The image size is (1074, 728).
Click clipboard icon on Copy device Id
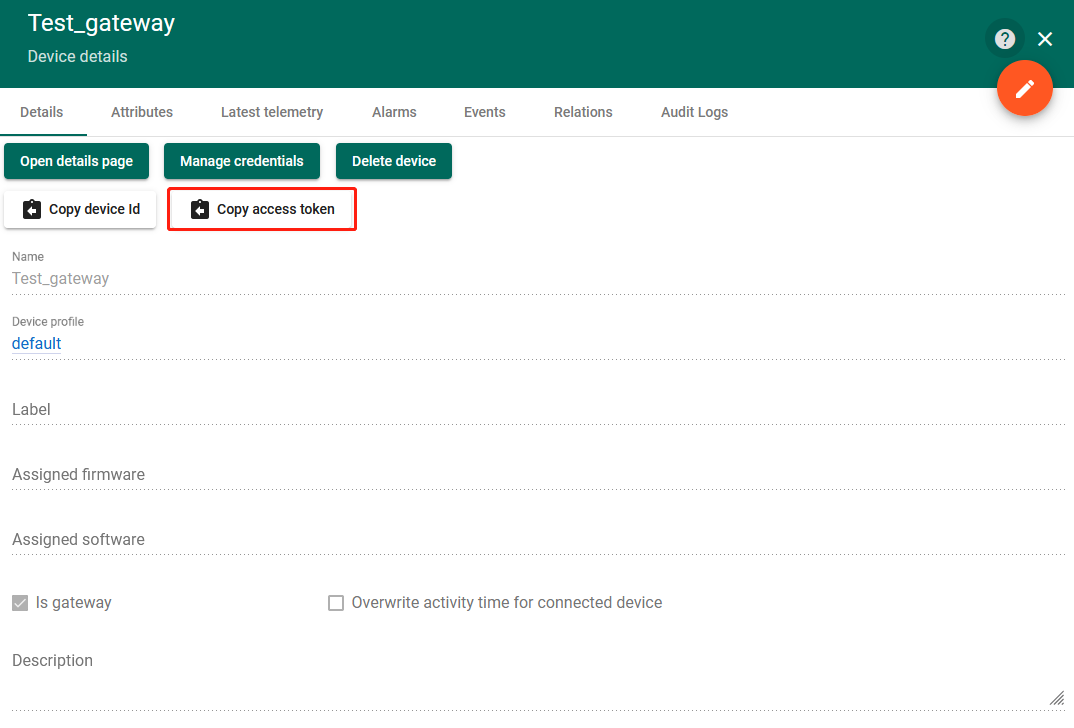(32, 210)
